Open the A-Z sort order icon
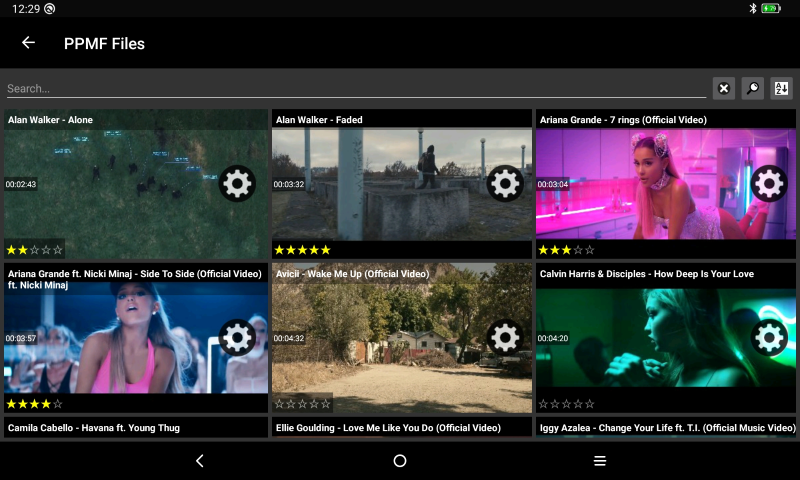This screenshot has width=800, height=480. 781,88
